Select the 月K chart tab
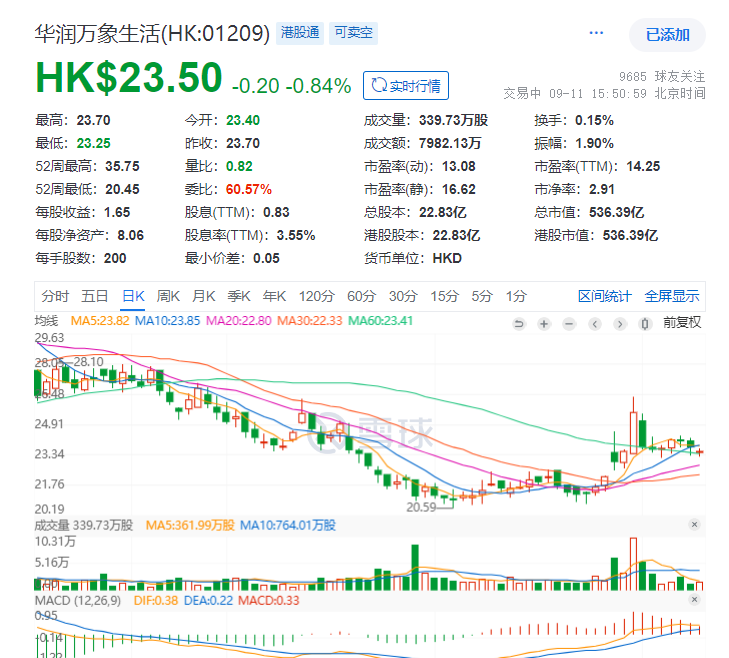This screenshot has height=658, width=729. tap(204, 296)
